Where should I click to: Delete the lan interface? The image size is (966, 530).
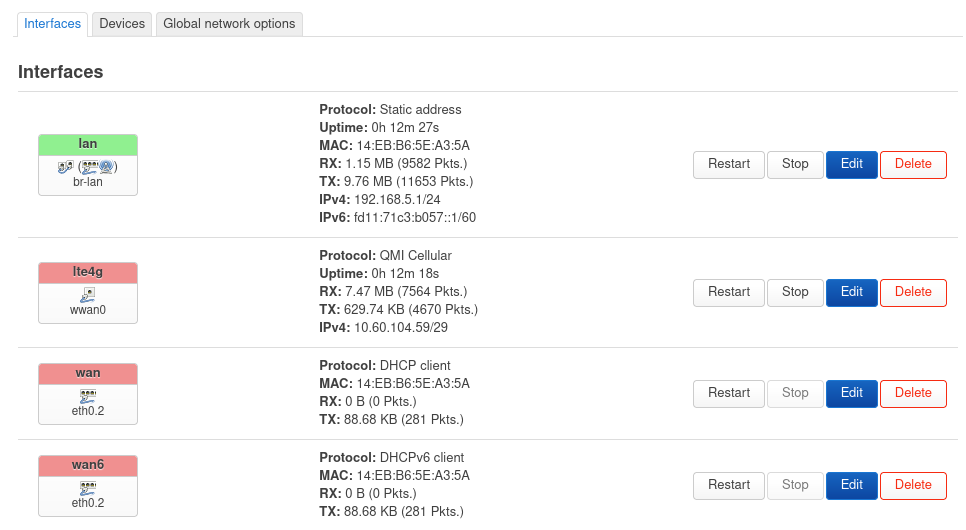point(913,165)
